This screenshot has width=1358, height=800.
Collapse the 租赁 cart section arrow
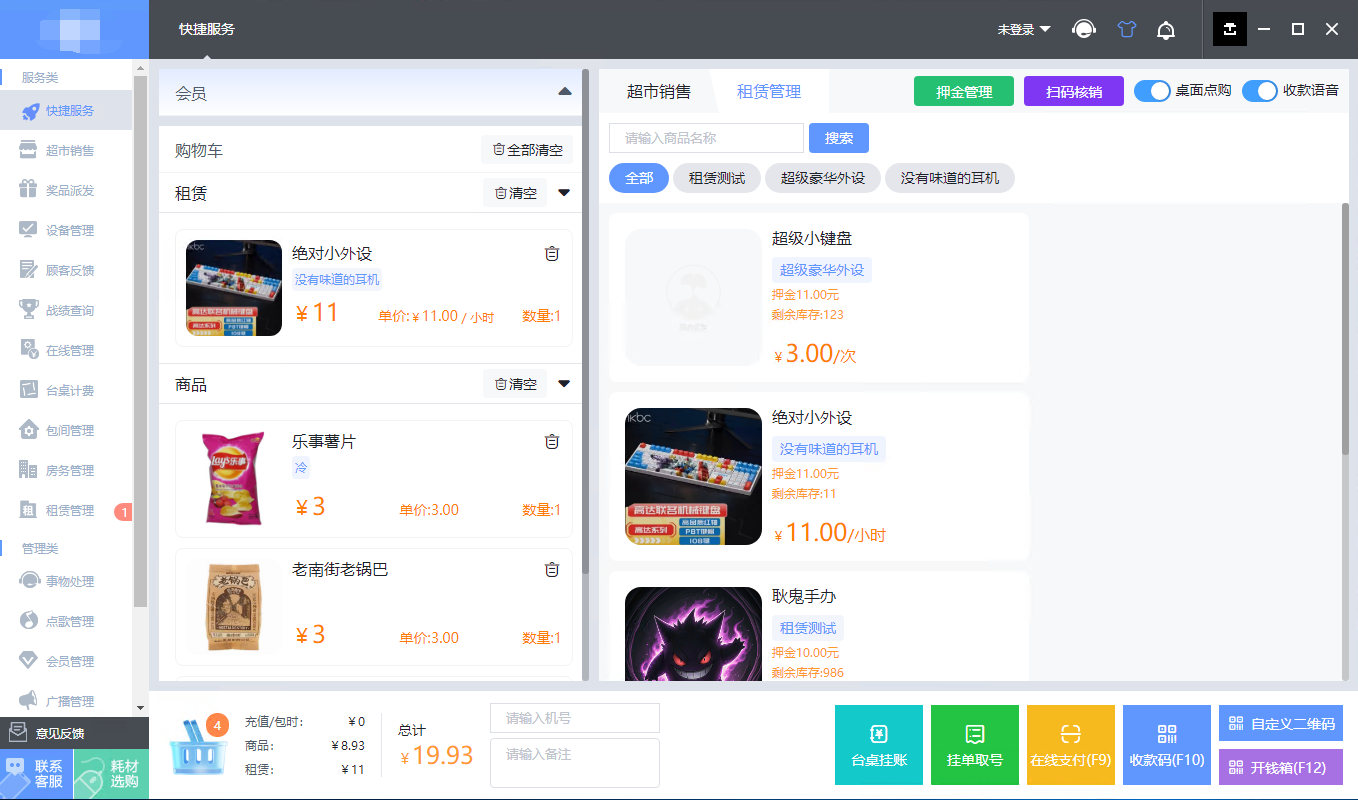point(564,193)
